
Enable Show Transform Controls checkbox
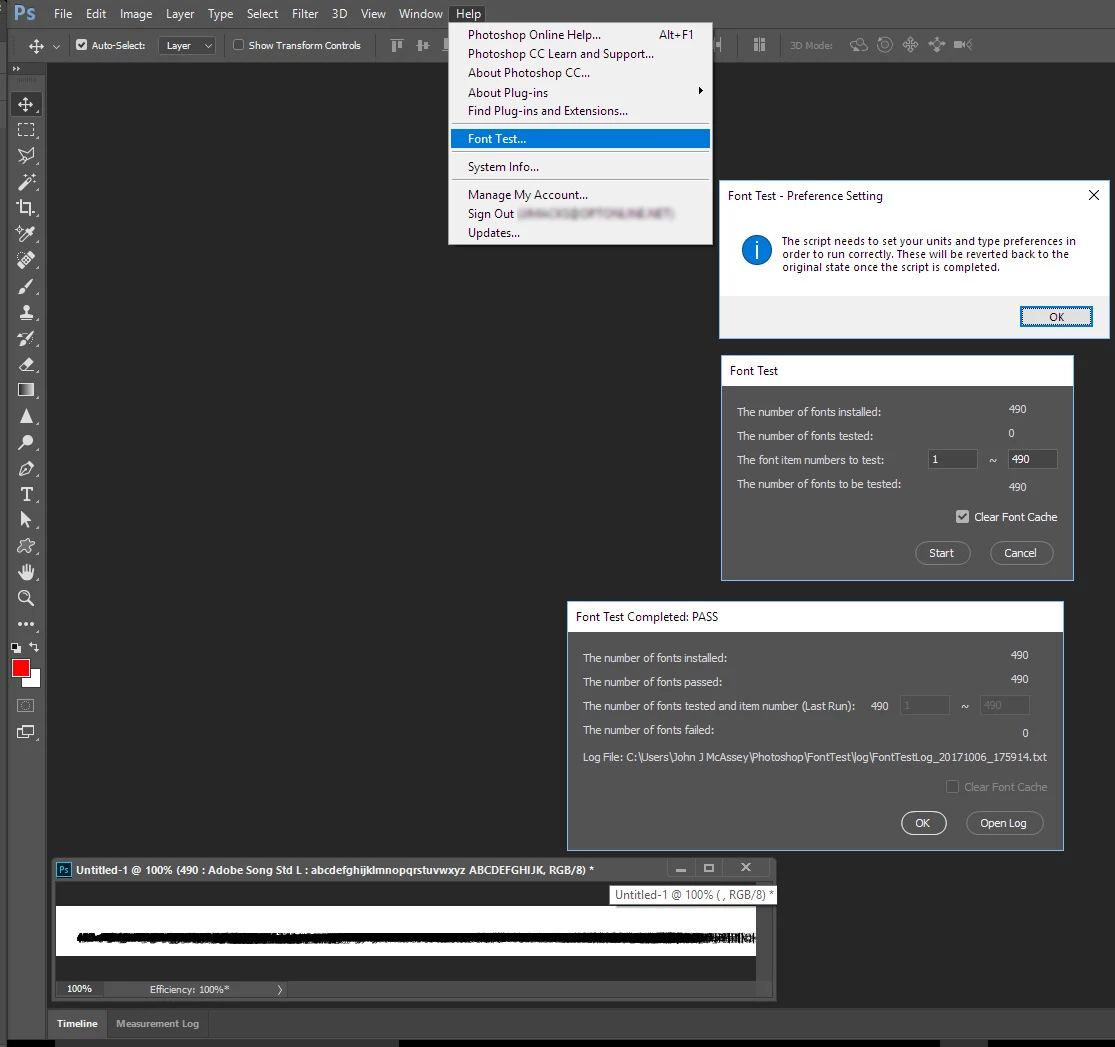click(239, 45)
